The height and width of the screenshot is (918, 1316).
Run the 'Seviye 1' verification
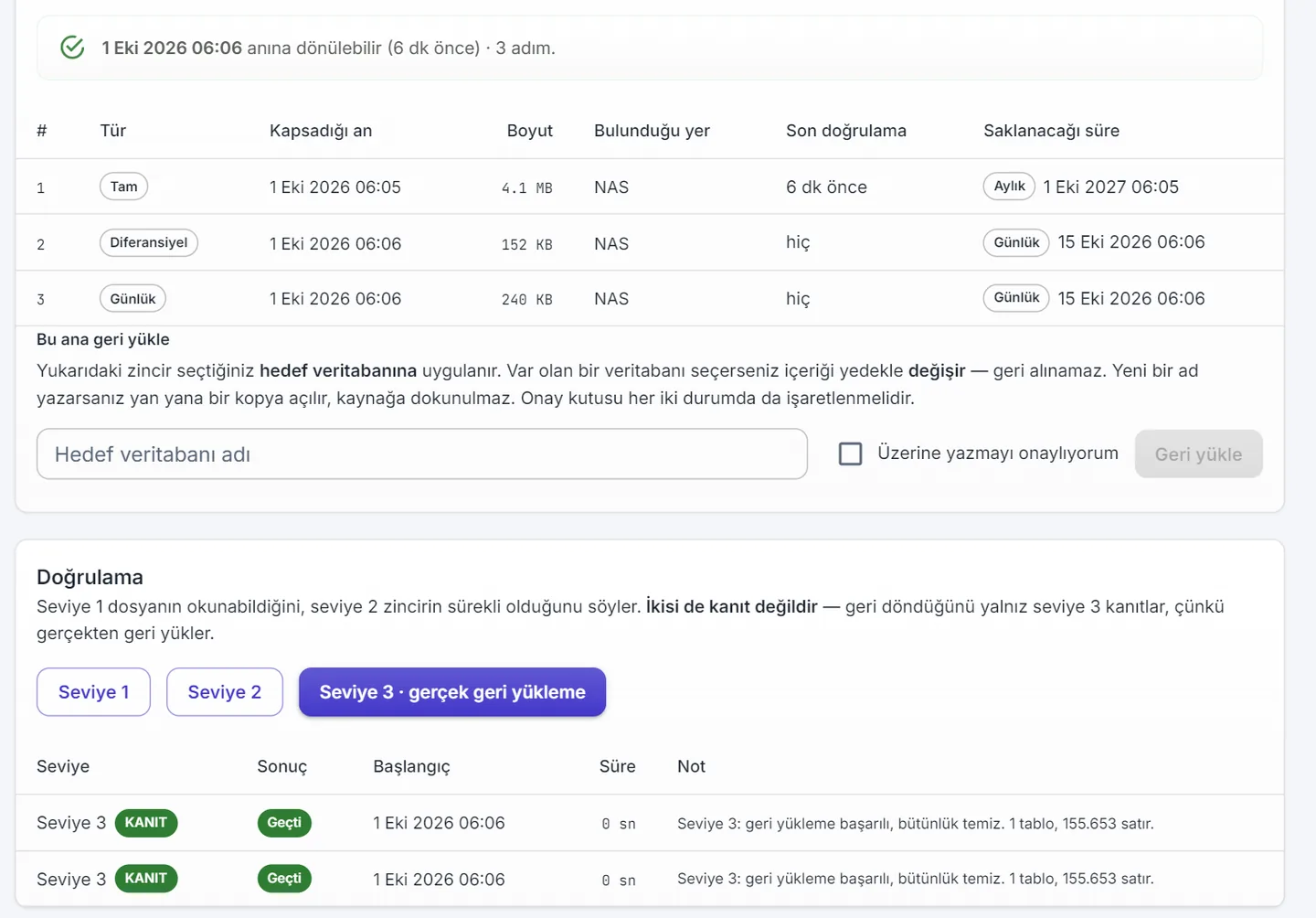click(93, 692)
